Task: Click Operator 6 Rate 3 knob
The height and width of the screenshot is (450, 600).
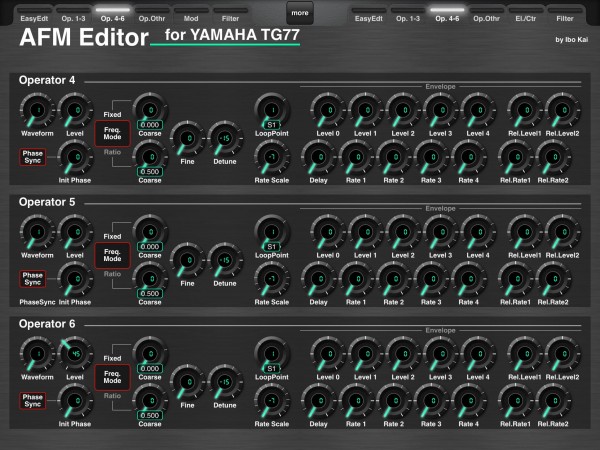Action: click(431, 401)
